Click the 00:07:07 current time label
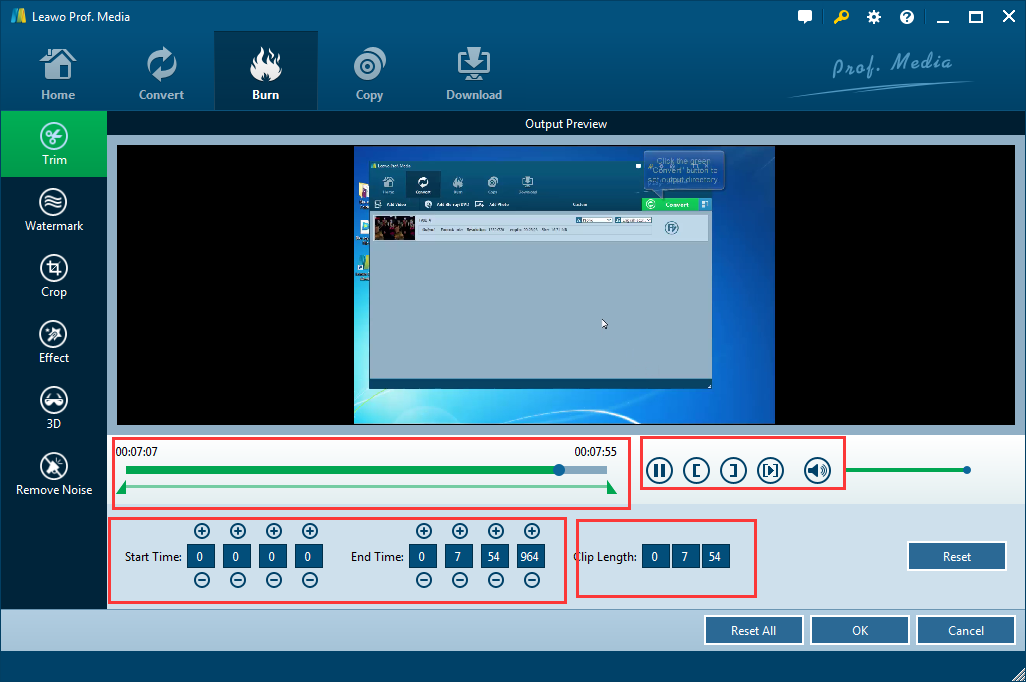1026x682 pixels. click(x=137, y=452)
